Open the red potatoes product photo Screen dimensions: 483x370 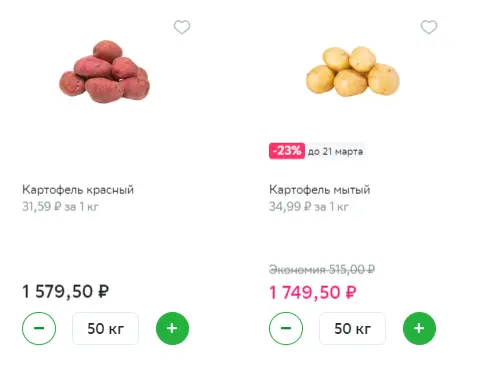pyautogui.click(x=105, y=71)
